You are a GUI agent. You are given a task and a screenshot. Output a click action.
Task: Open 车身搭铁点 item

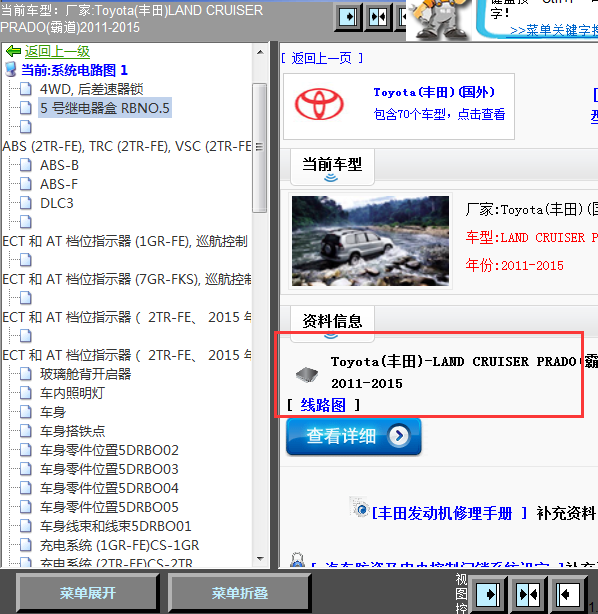pos(72,431)
